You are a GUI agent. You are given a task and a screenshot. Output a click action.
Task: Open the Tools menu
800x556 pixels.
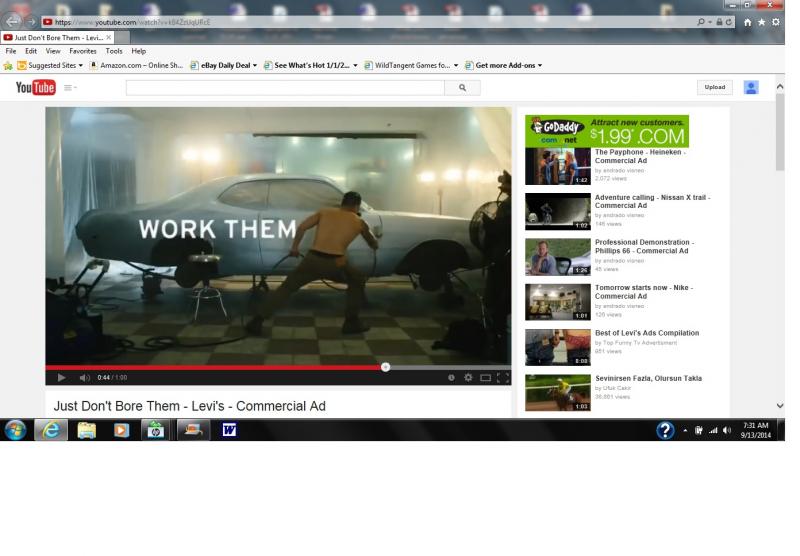coord(114,51)
